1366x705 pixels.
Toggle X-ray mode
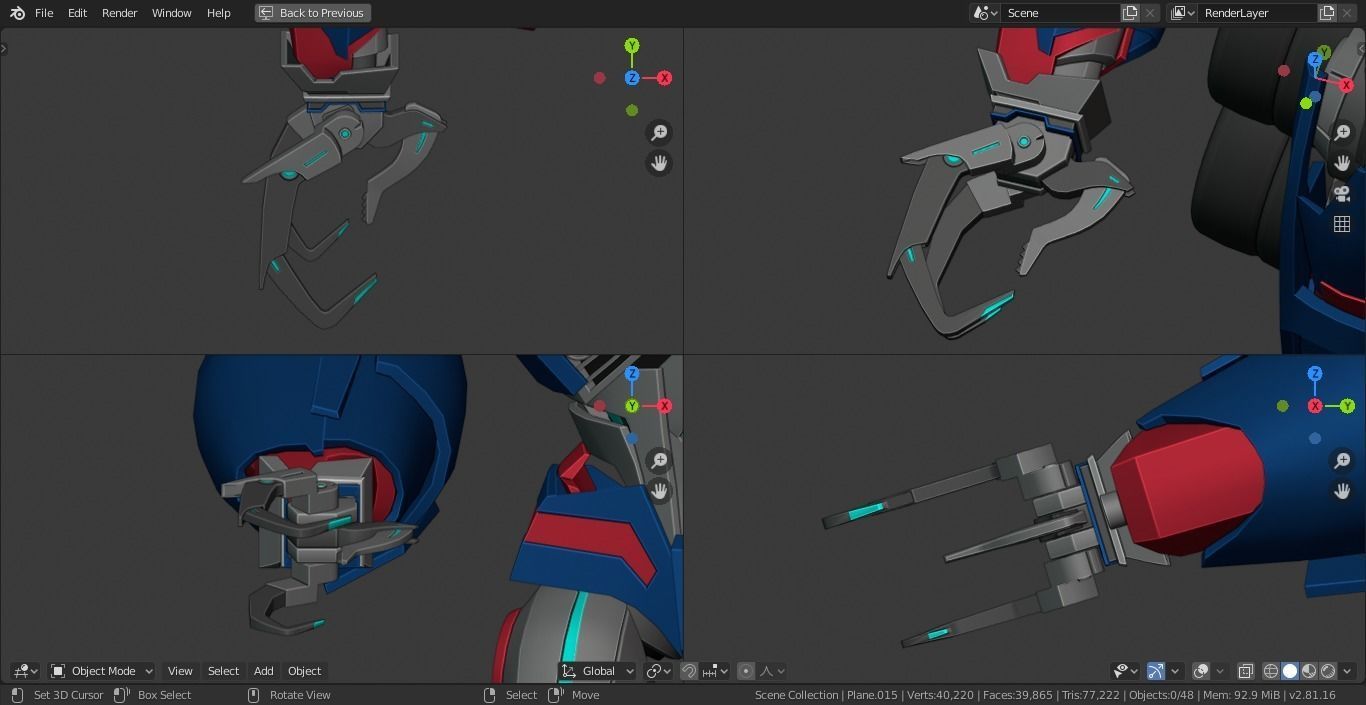click(1246, 671)
